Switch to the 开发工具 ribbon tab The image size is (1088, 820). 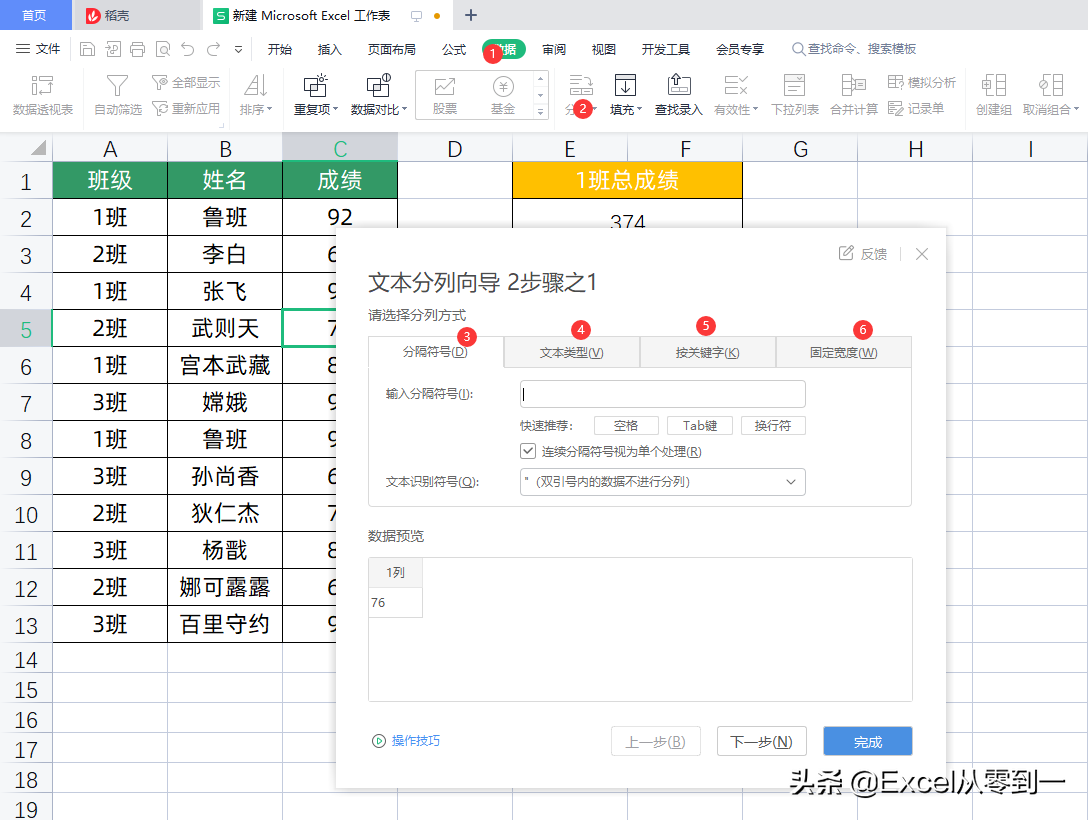coord(665,49)
